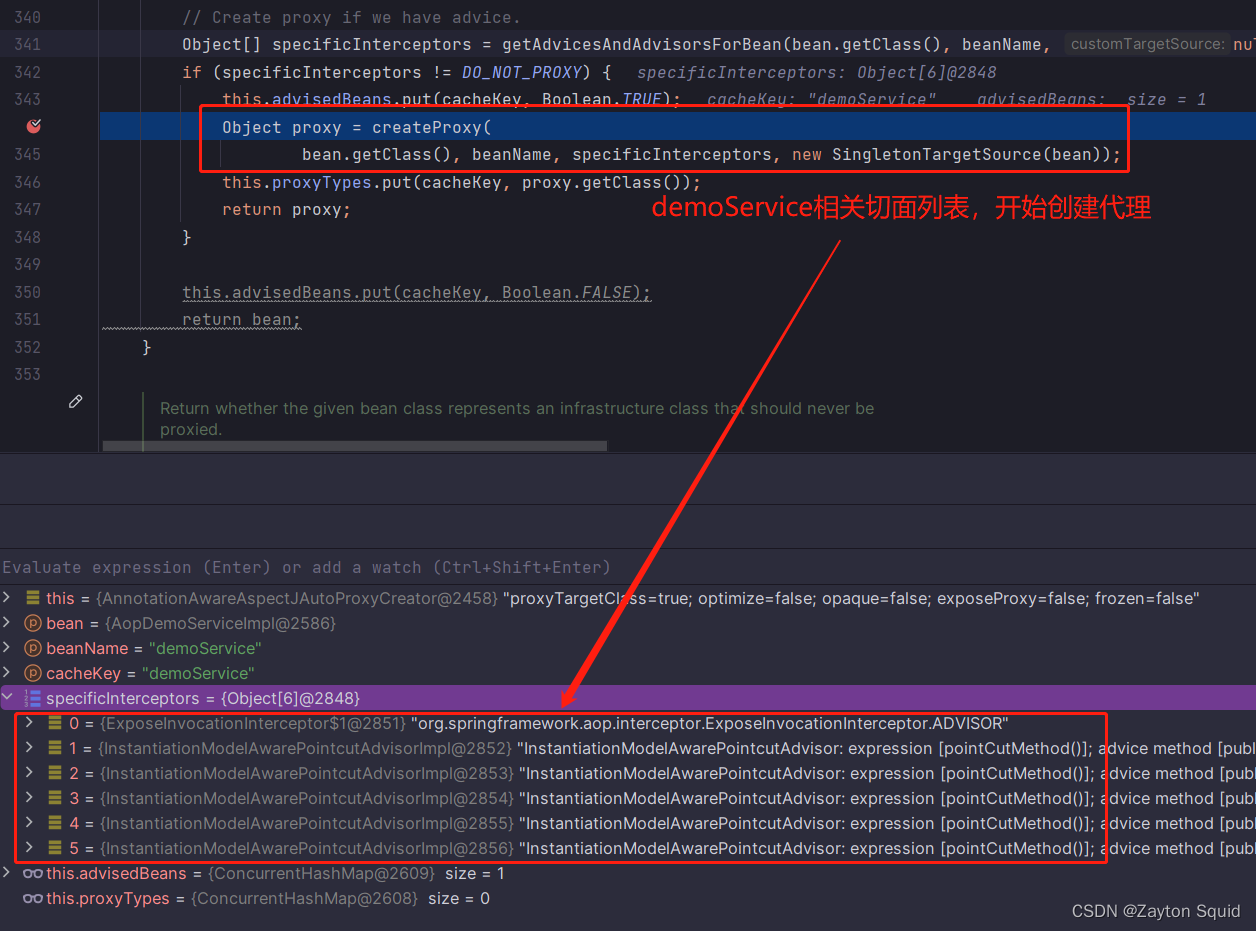The height and width of the screenshot is (931, 1256).
Task: Select the specificInterceptors Object[6]@2848 row
Action: click(x=628, y=698)
